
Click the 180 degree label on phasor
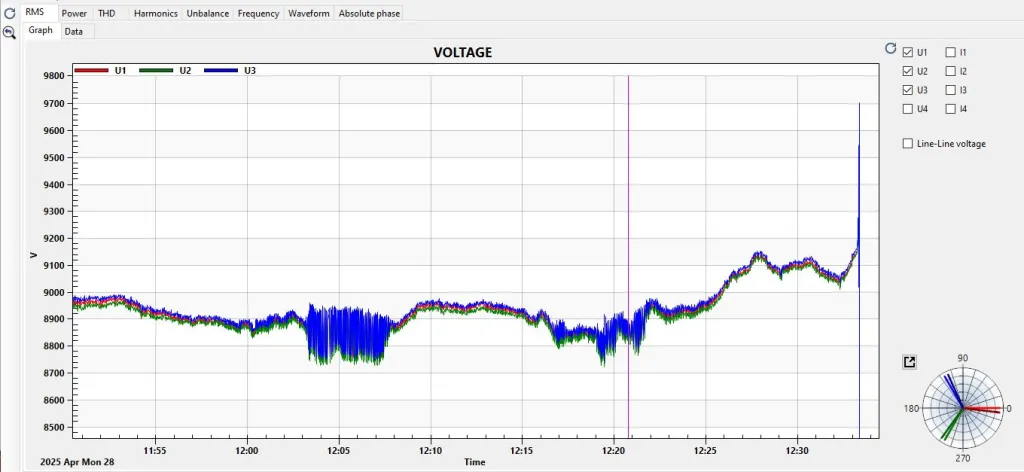[x=912, y=409]
